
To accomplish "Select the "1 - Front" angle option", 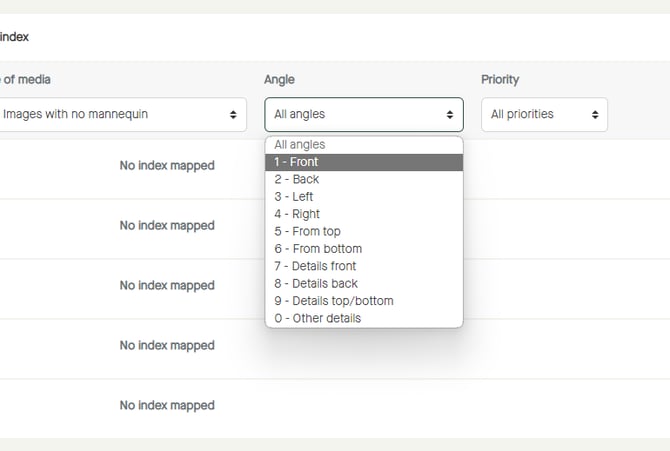I will click(363, 162).
